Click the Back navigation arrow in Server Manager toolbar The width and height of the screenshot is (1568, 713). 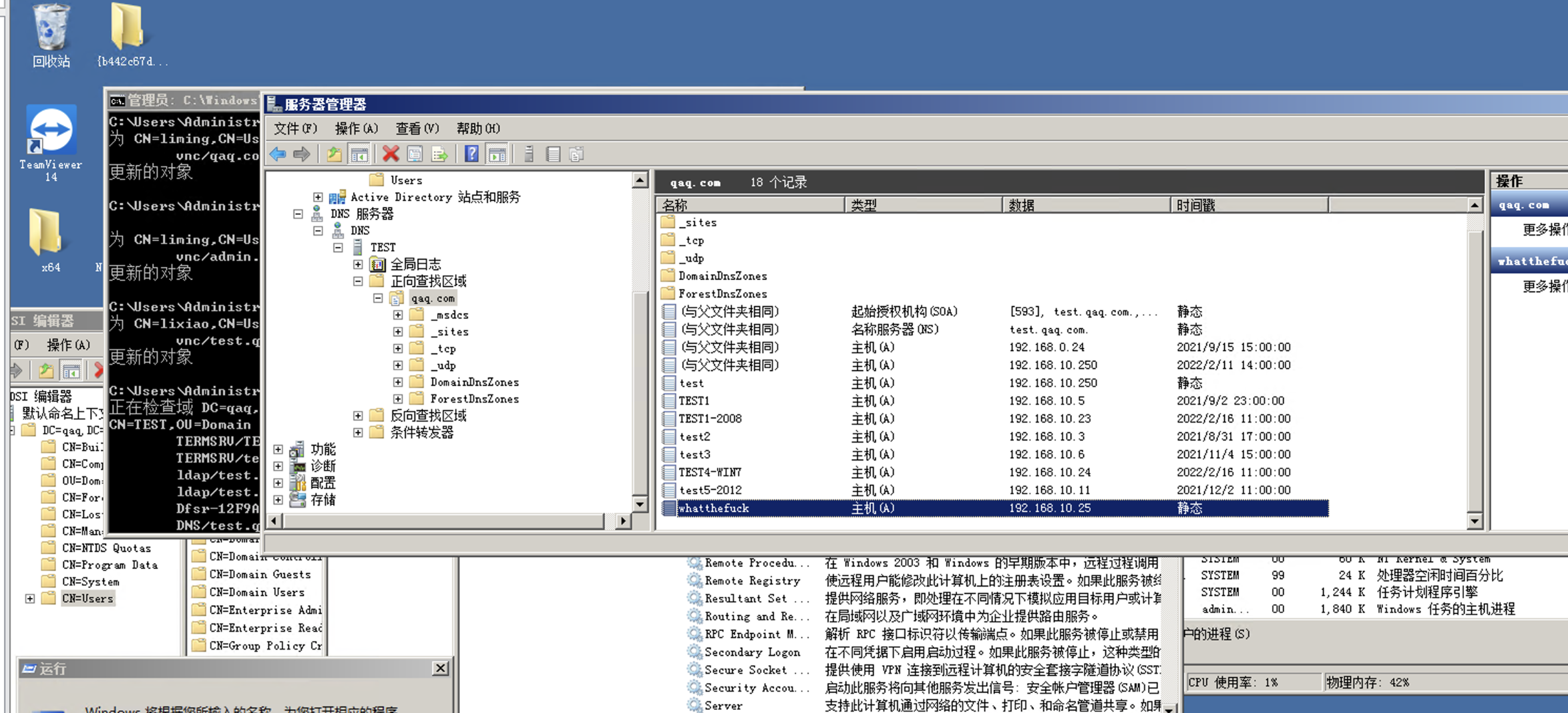click(x=278, y=154)
